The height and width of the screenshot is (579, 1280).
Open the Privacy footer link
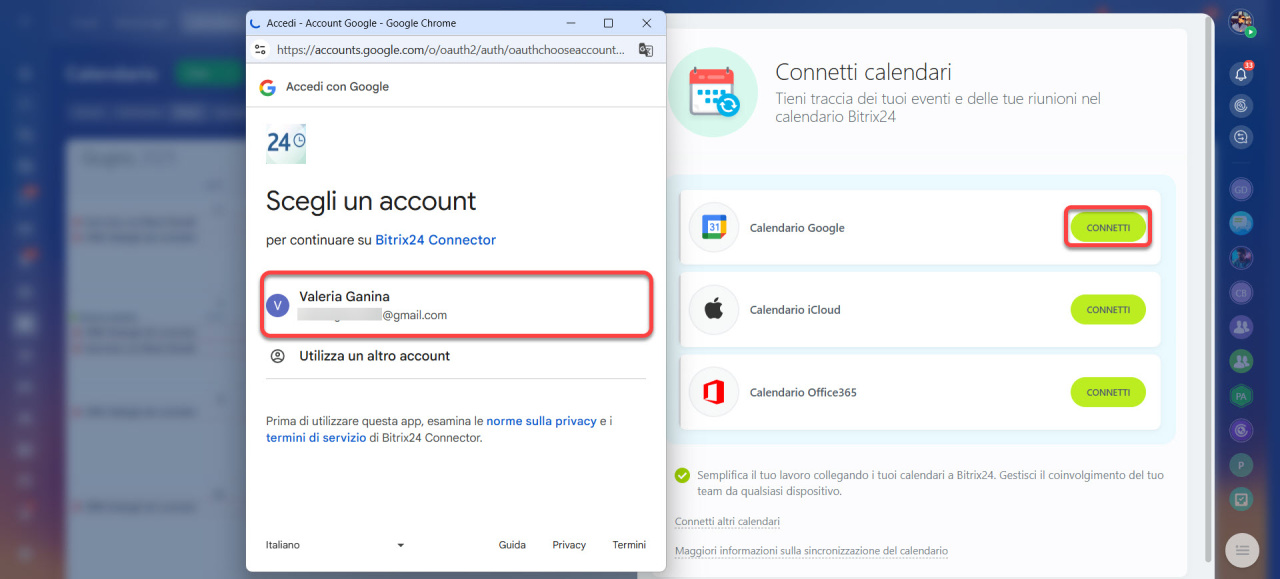click(569, 545)
